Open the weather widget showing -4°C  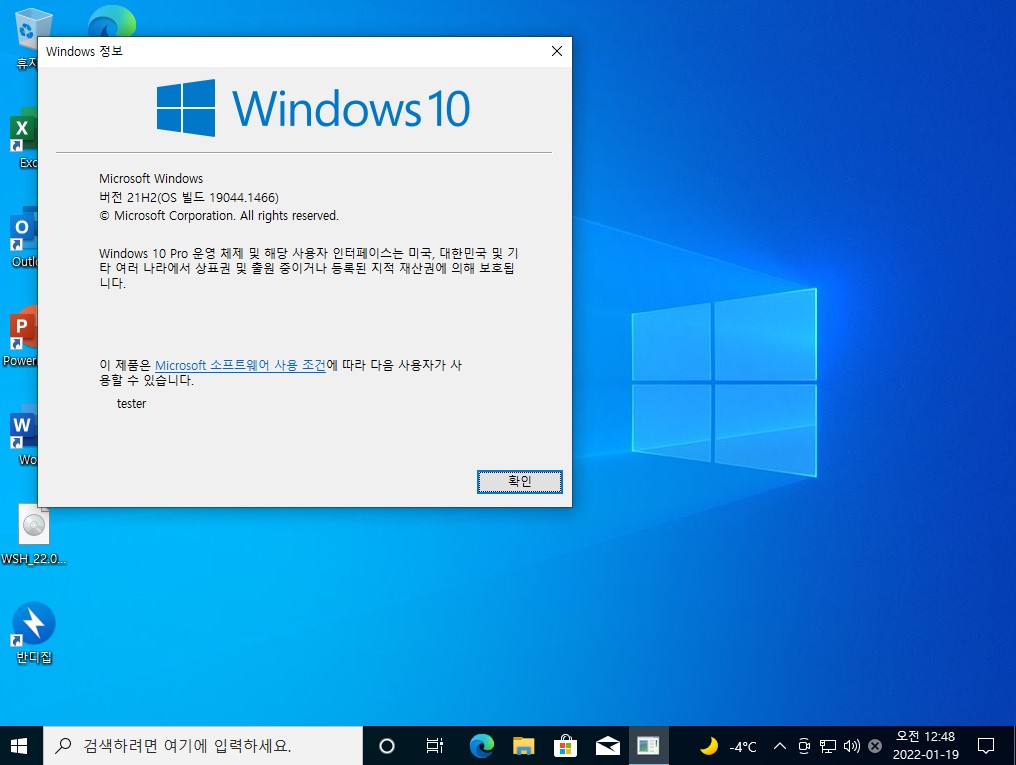click(728, 746)
